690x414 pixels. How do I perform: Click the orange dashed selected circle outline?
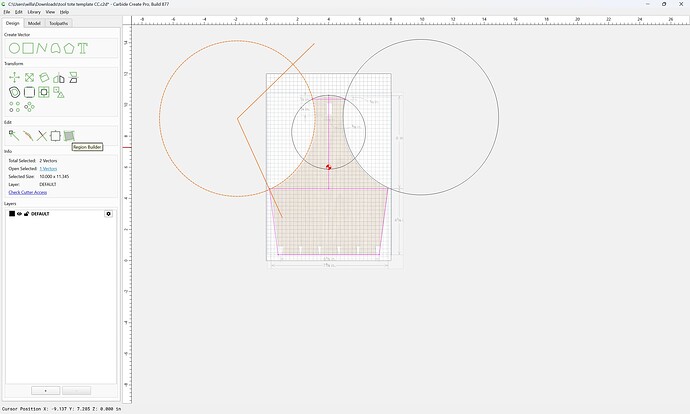click(x=160, y=118)
